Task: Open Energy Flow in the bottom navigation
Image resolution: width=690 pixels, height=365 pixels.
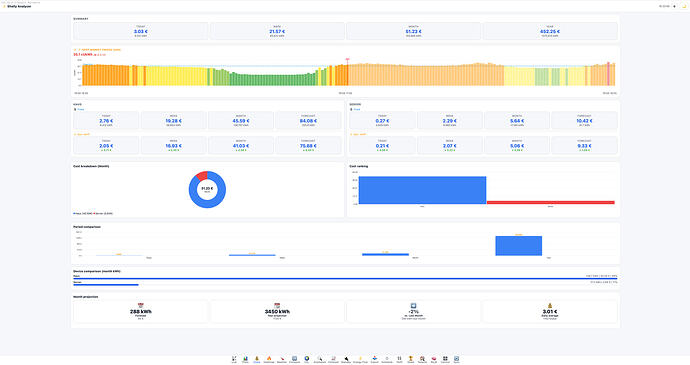Action: pos(360,360)
